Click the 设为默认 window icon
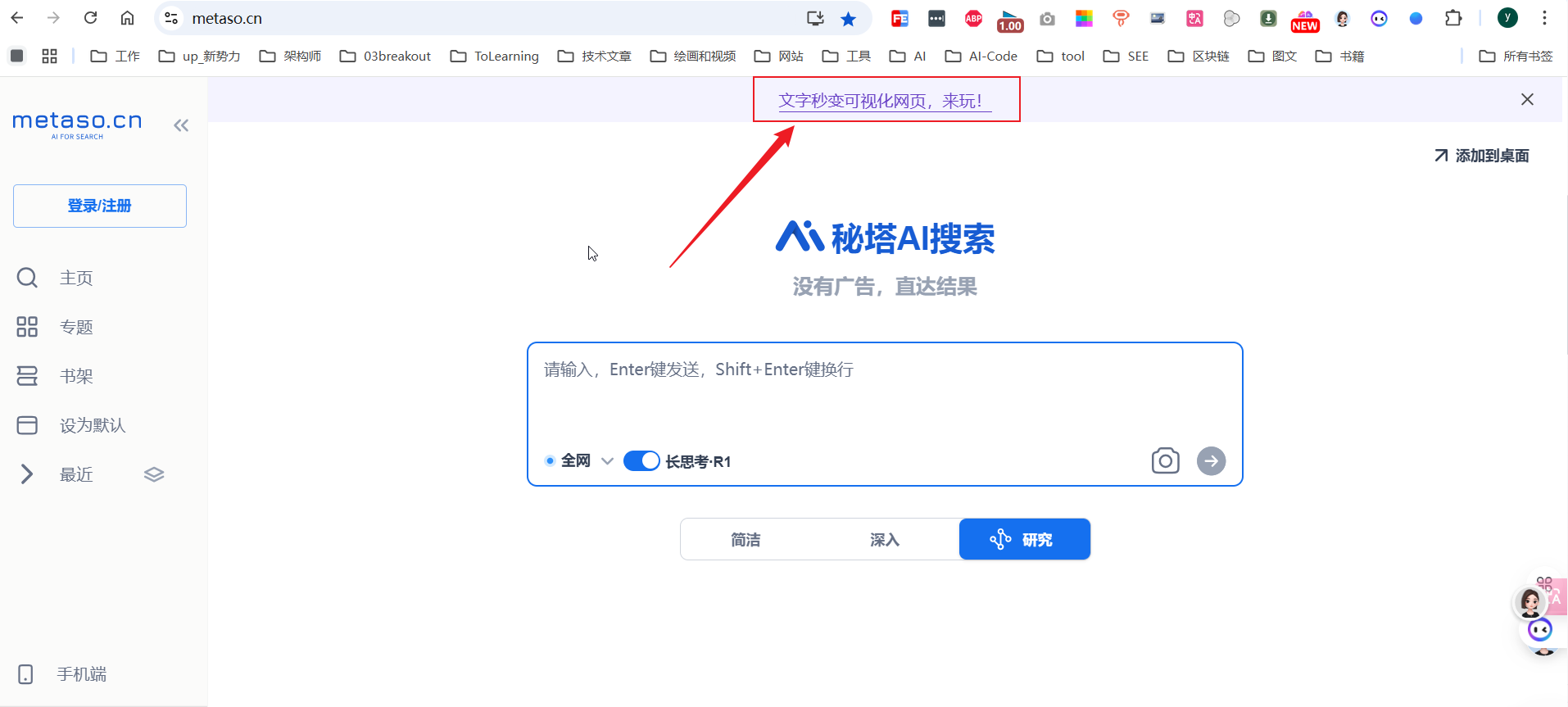The width and height of the screenshot is (1568, 707). [27, 425]
